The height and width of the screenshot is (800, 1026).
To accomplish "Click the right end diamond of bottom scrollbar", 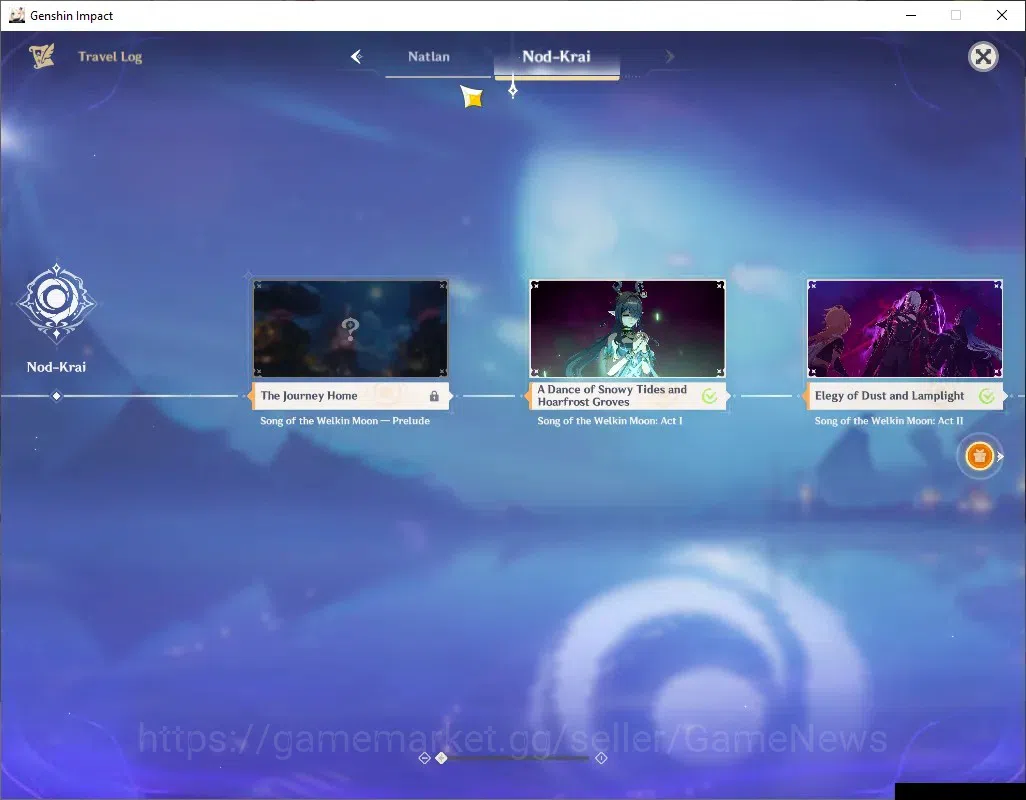I will point(601,758).
